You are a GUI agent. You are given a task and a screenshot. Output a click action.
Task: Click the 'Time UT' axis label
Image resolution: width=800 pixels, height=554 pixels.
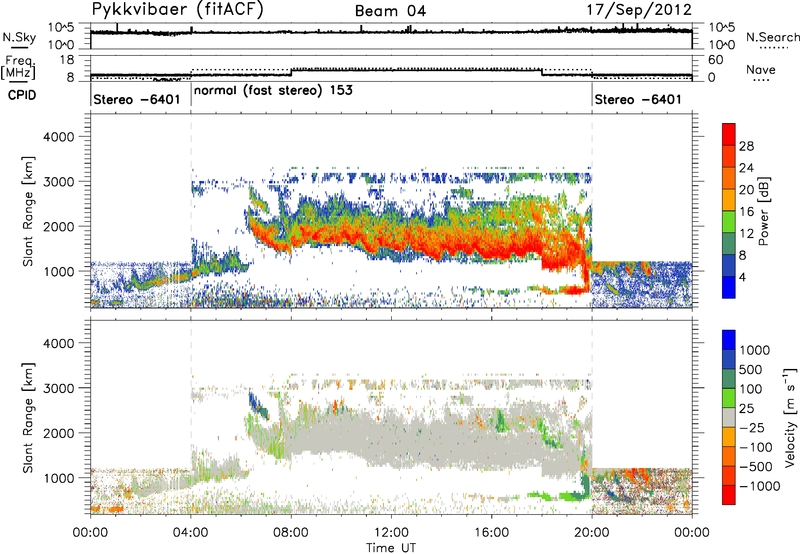coord(391,548)
